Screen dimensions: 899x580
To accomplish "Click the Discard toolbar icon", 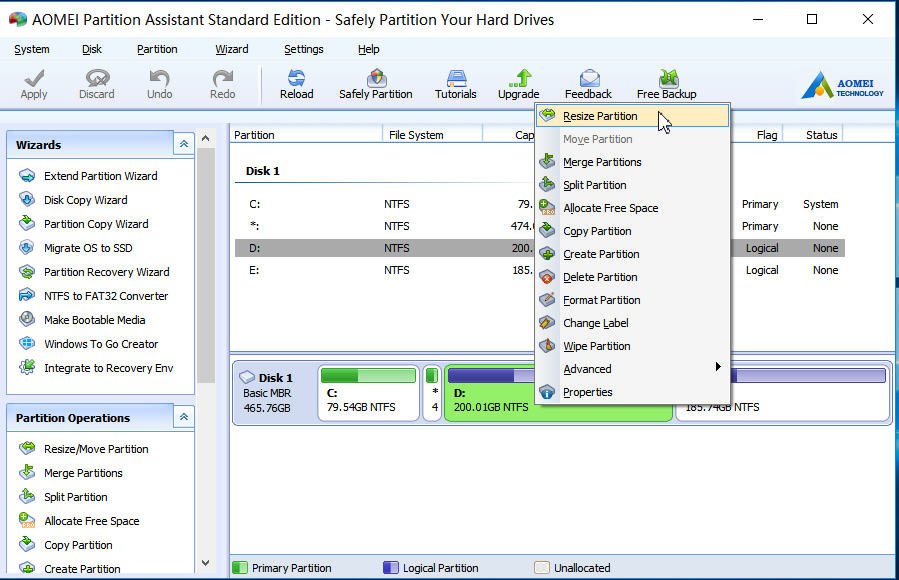I will tap(97, 78).
